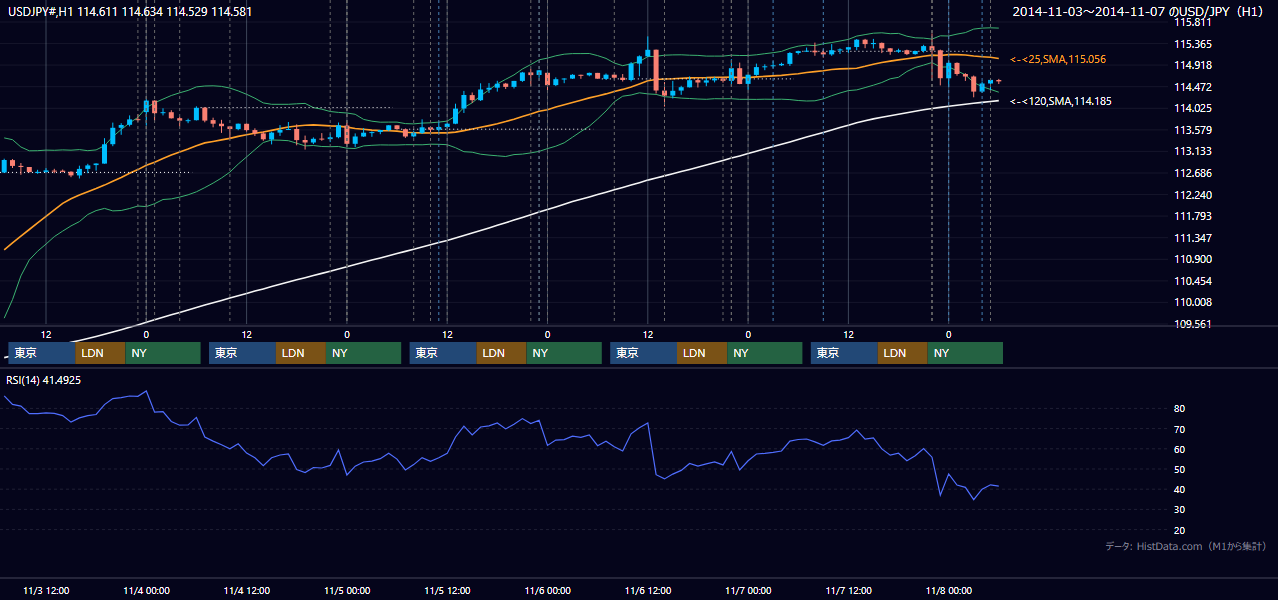Click the 115.365 price axis label
Screen dimensions: 1278x600
pyautogui.click(x=1192, y=44)
